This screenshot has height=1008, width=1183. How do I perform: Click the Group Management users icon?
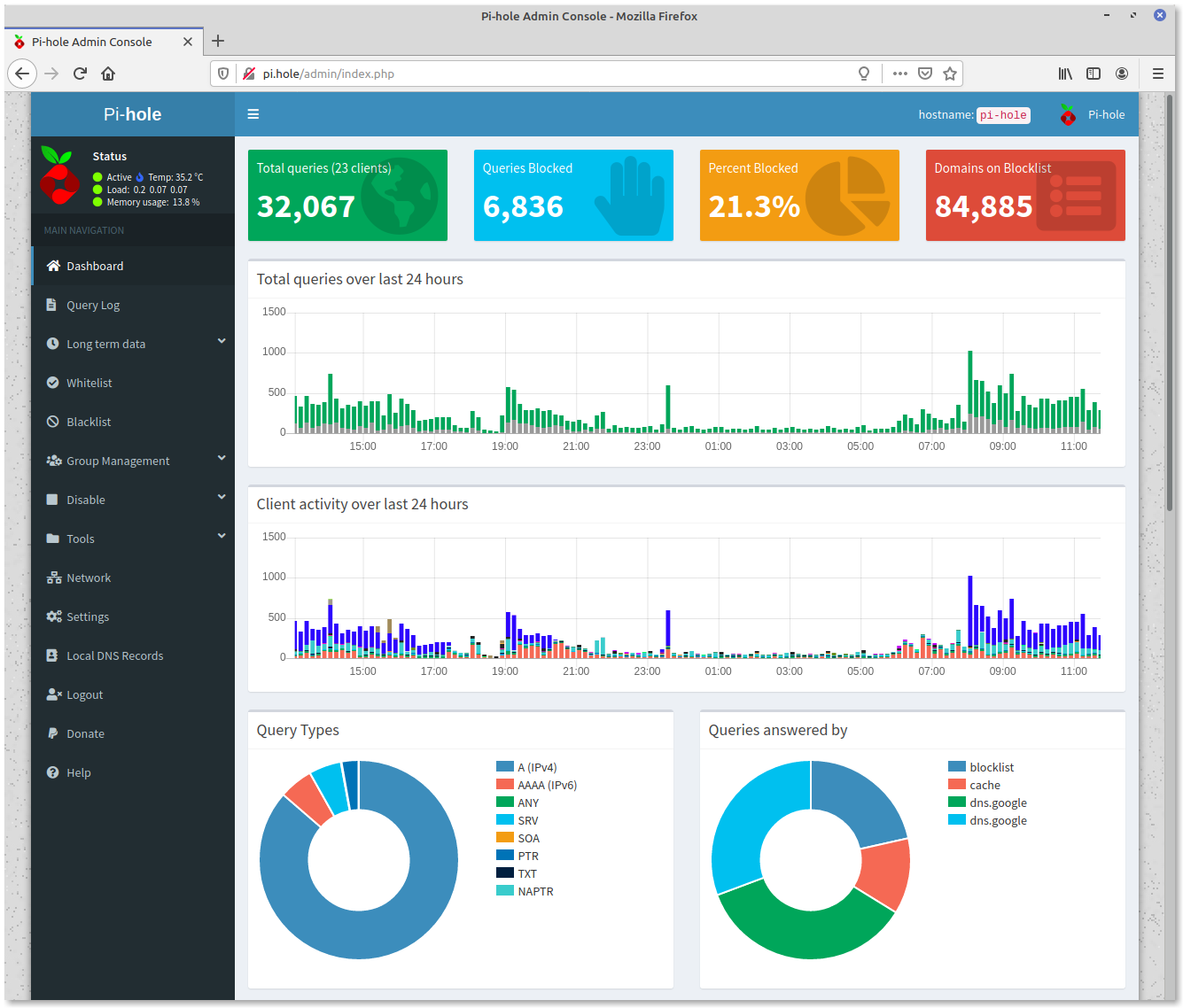point(54,461)
